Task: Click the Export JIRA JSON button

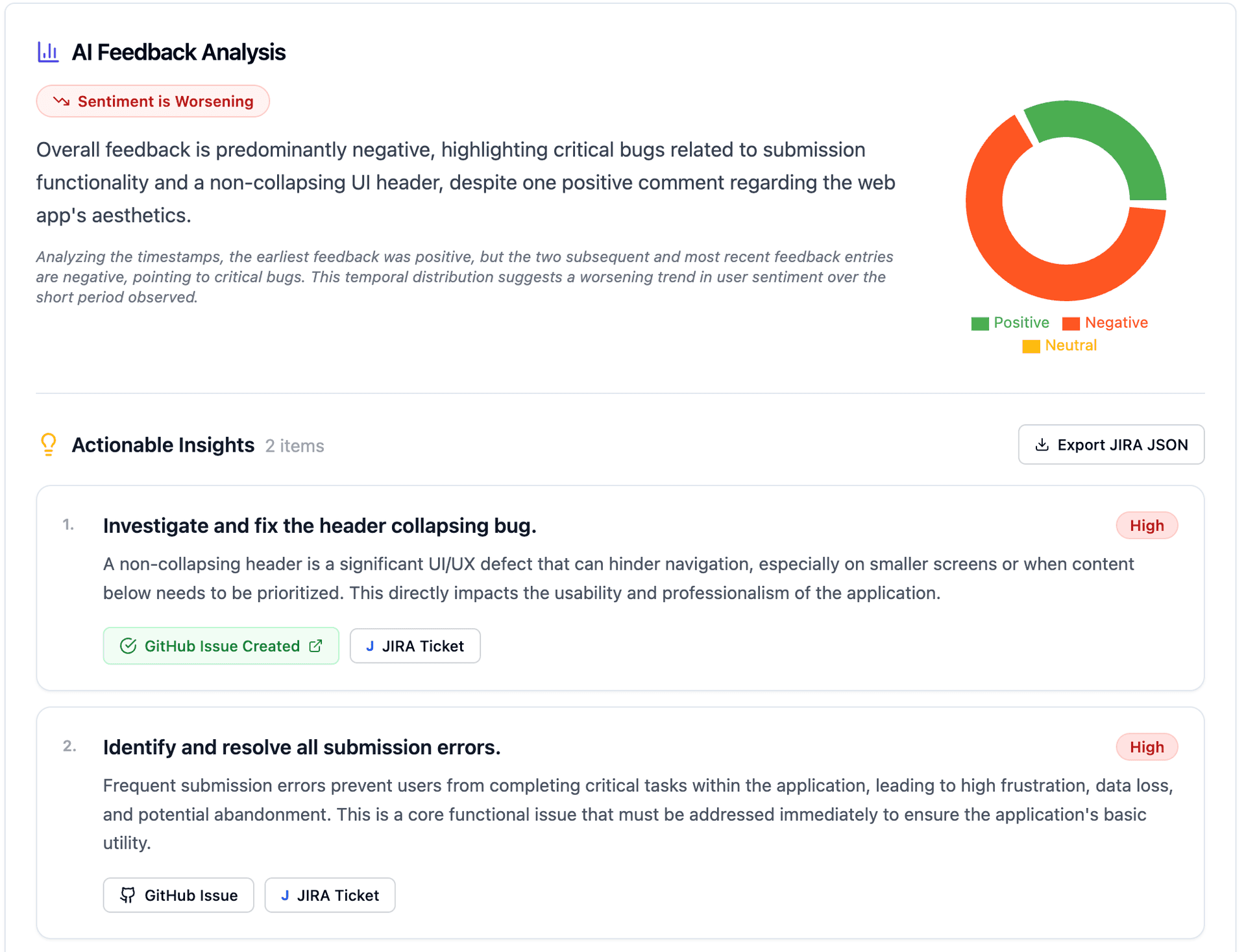Action: (1111, 445)
